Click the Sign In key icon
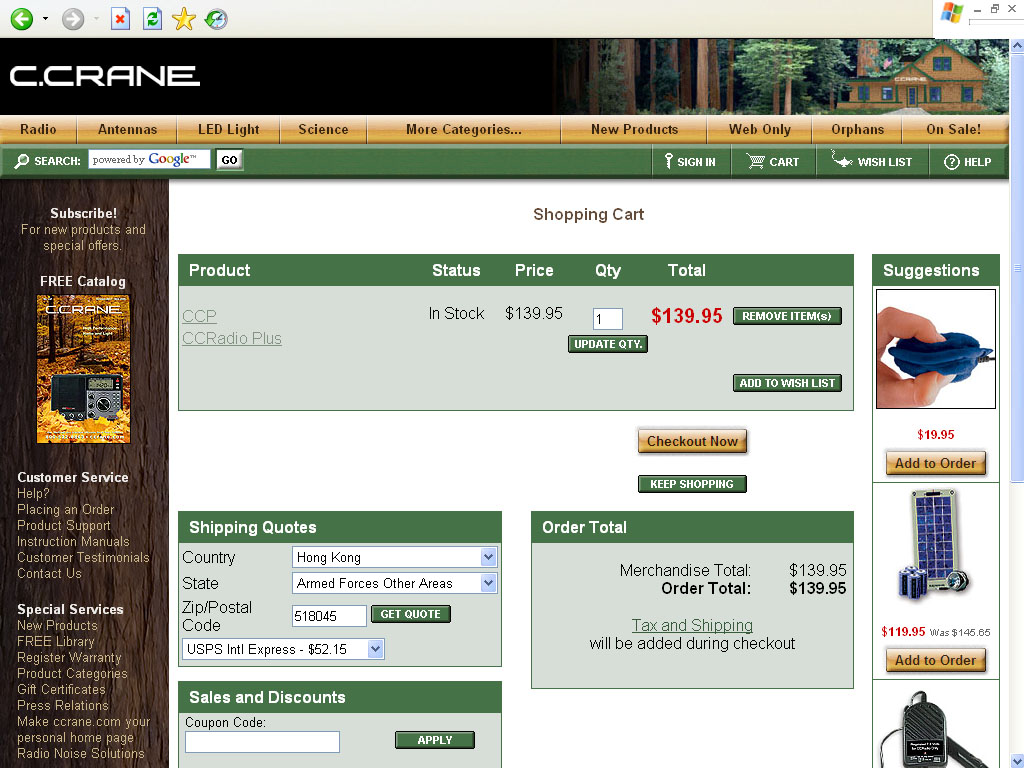Viewport: 1024px width, 768px height. [x=668, y=161]
